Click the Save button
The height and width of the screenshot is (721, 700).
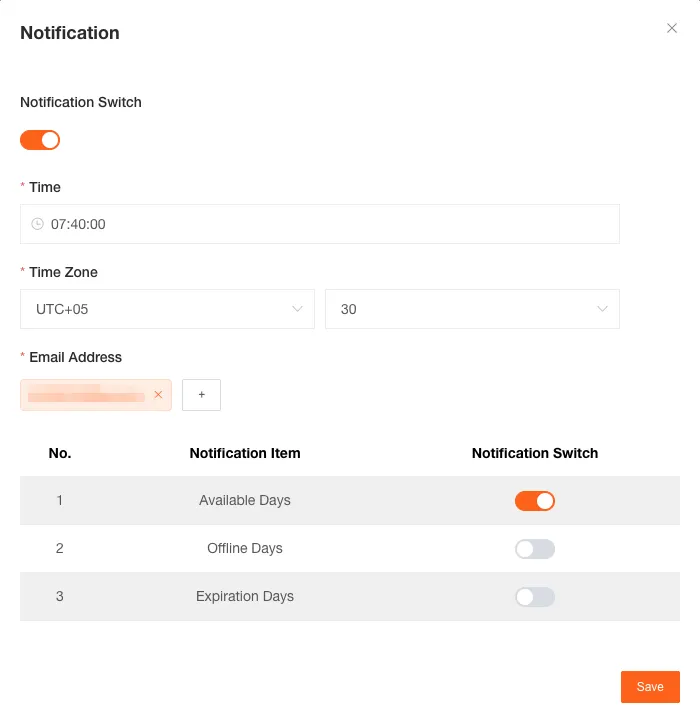[650, 687]
